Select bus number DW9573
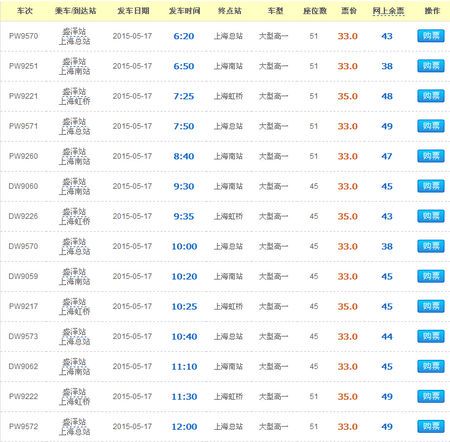The width and height of the screenshot is (450, 442). point(23,336)
